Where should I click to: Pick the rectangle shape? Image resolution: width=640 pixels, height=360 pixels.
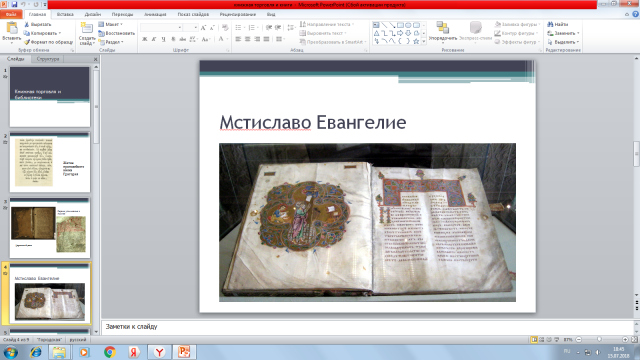400,25
